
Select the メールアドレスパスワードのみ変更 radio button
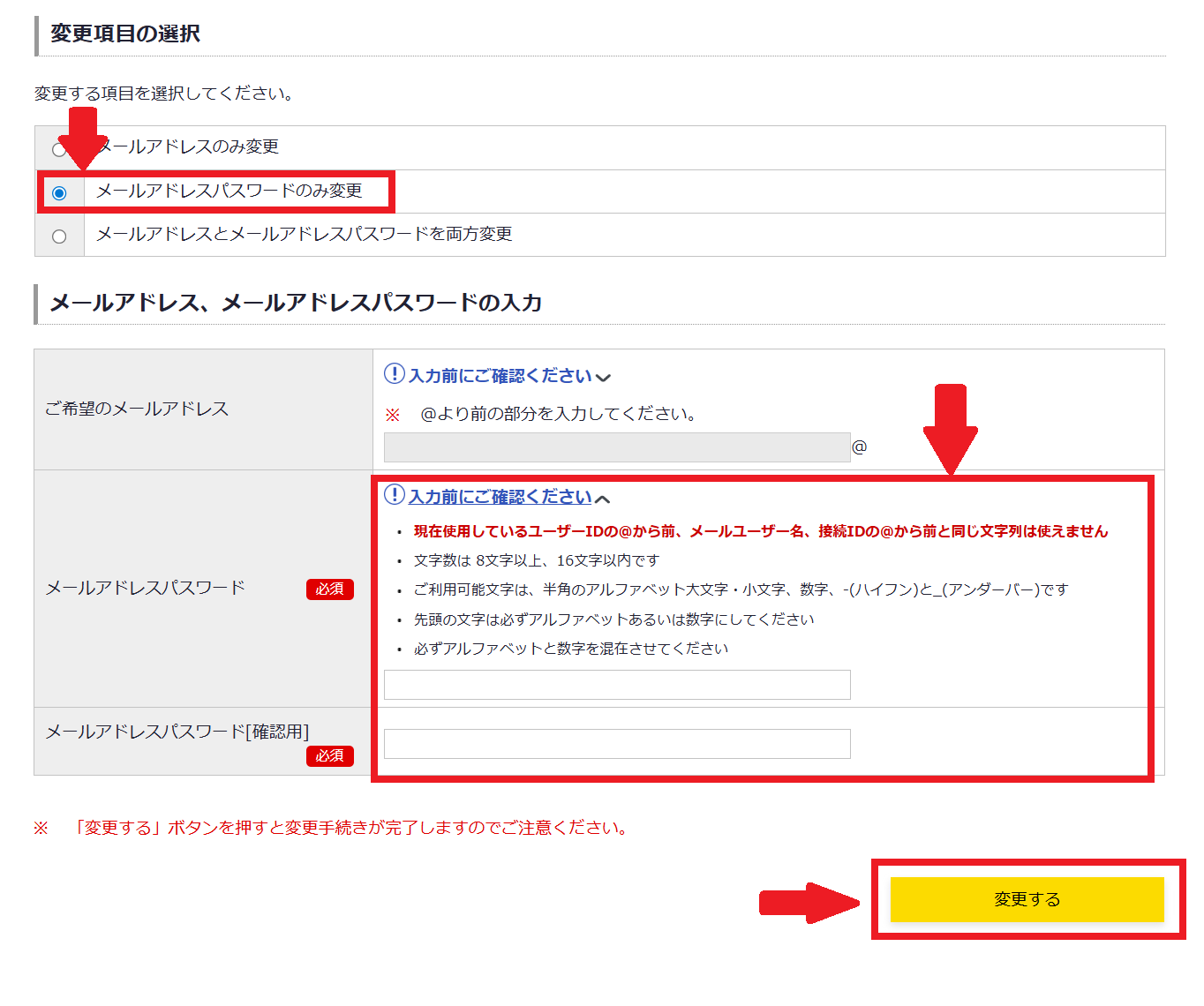click(x=59, y=193)
